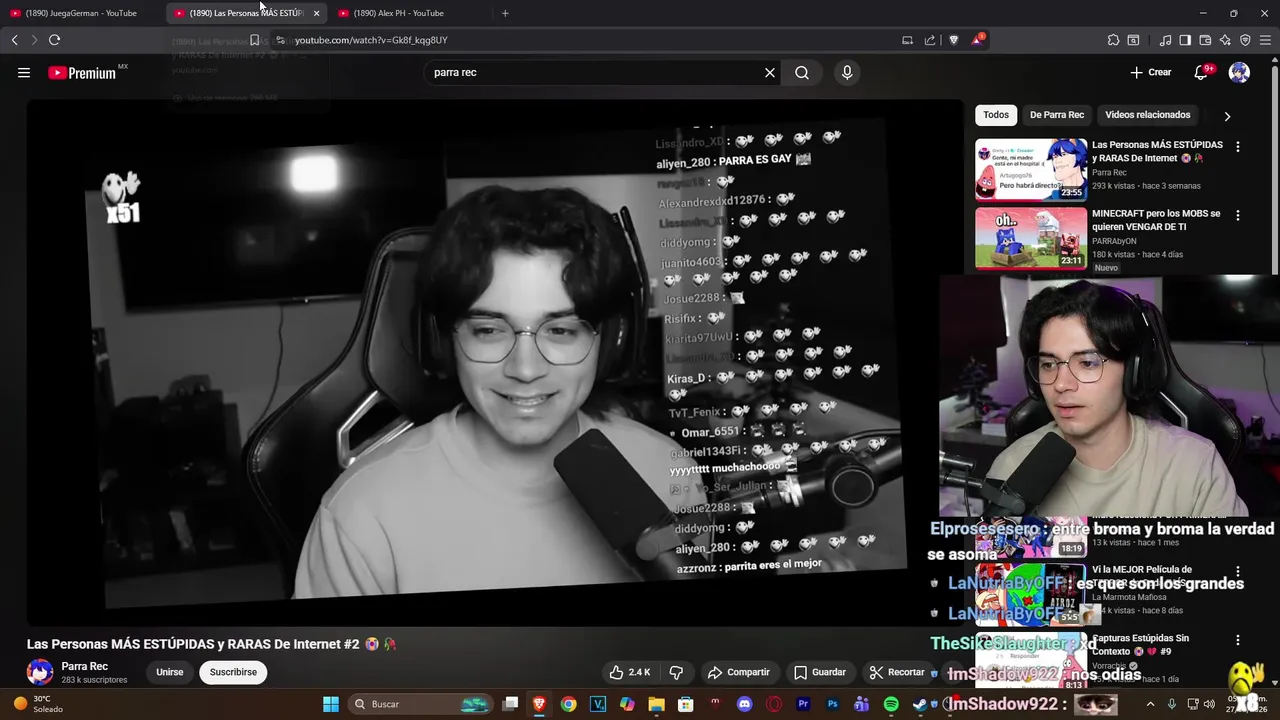This screenshot has height=720, width=1280.
Task: Open Capturas Estúpidas Sin Contexto video title
Action: pyautogui.click(x=1140, y=645)
